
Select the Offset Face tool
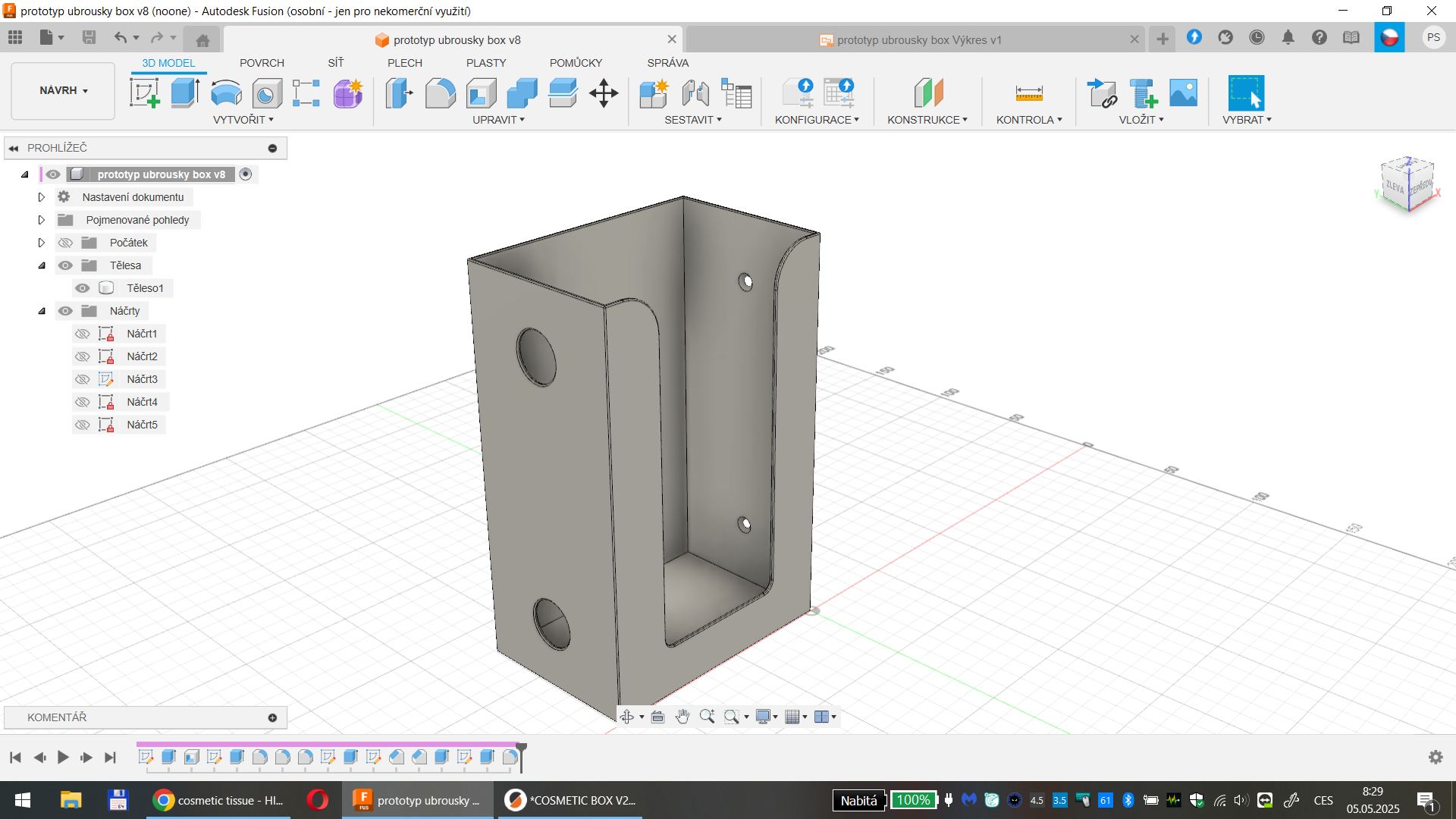click(x=563, y=93)
